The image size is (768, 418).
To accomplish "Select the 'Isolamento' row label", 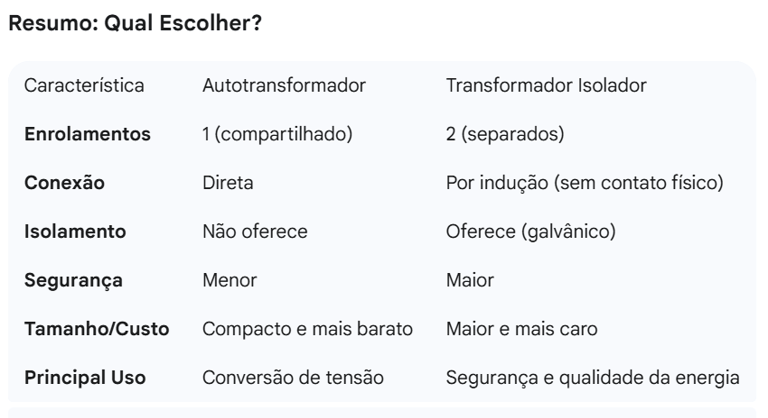I will pos(75,231).
